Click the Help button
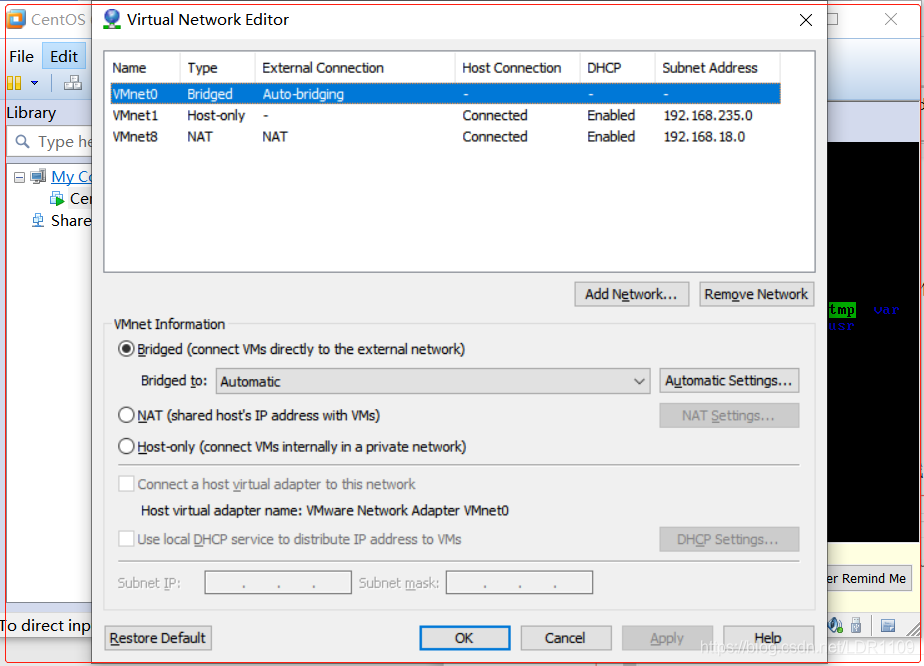 [x=768, y=638]
